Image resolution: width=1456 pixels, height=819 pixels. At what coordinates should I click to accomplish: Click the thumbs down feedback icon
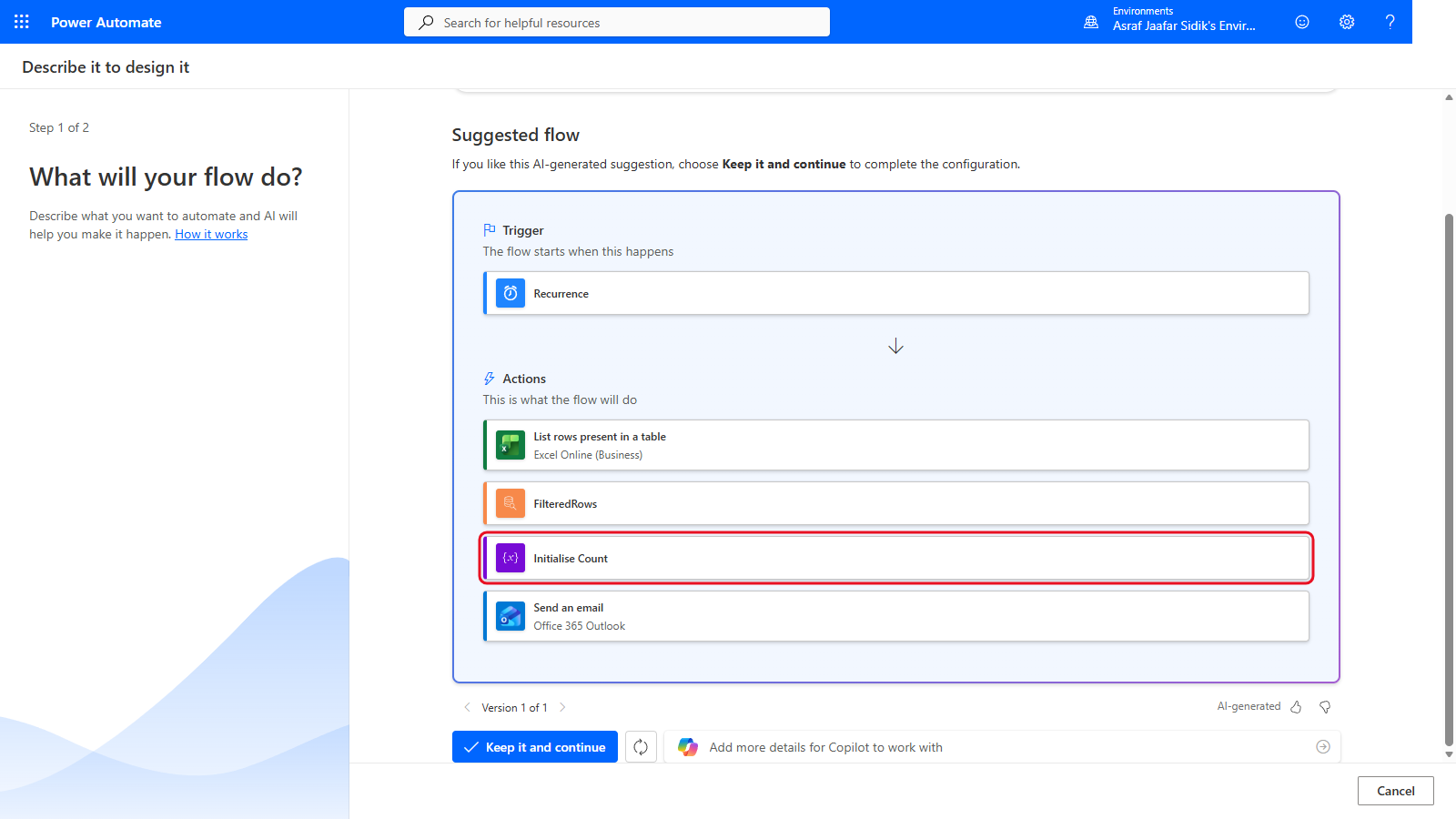click(1325, 707)
